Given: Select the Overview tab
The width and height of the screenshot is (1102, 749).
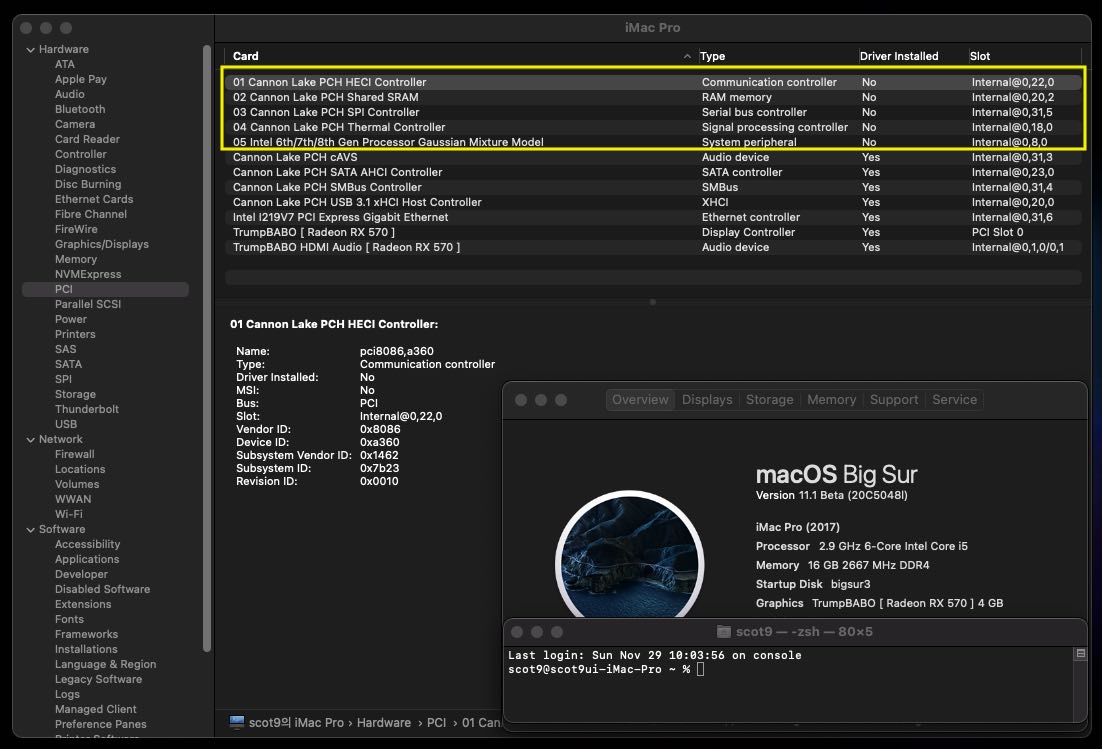Looking at the screenshot, I should pyautogui.click(x=640, y=400).
